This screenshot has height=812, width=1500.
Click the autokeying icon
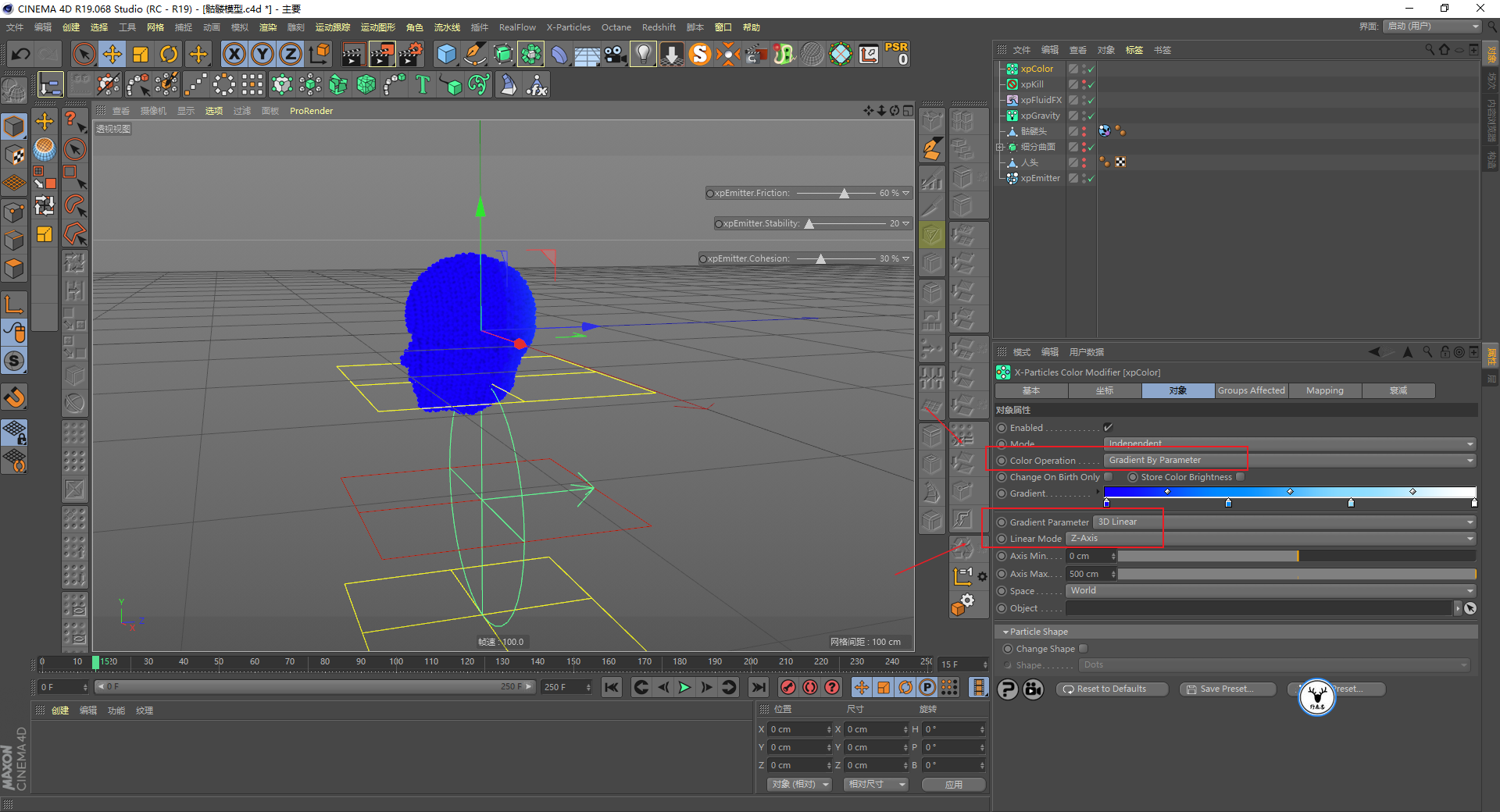[x=810, y=687]
